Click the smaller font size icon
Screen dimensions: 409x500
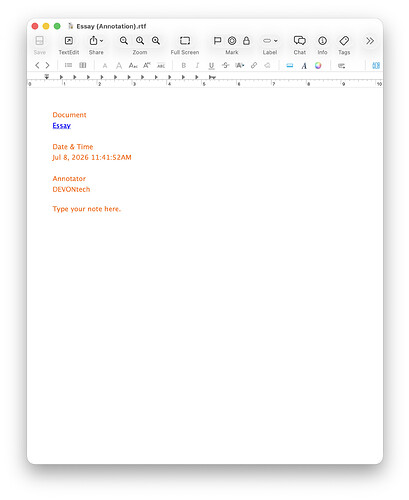105,66
